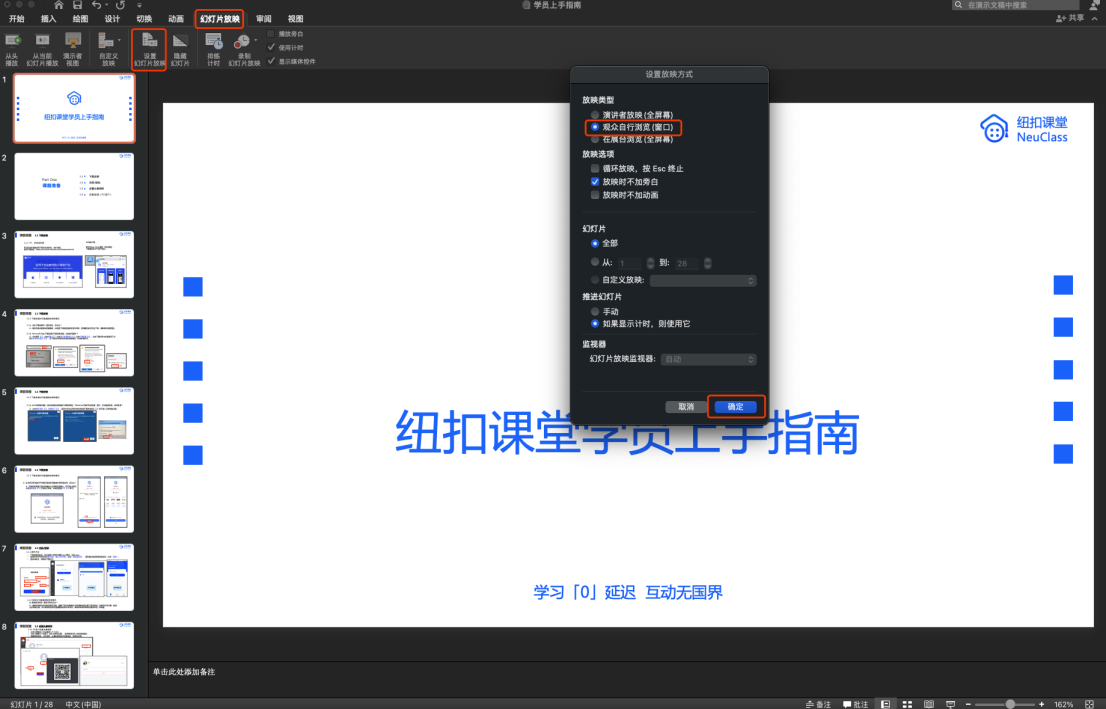Select All slides (全部) radio button
The image size is (1106, 709).
tap(595, 243)
